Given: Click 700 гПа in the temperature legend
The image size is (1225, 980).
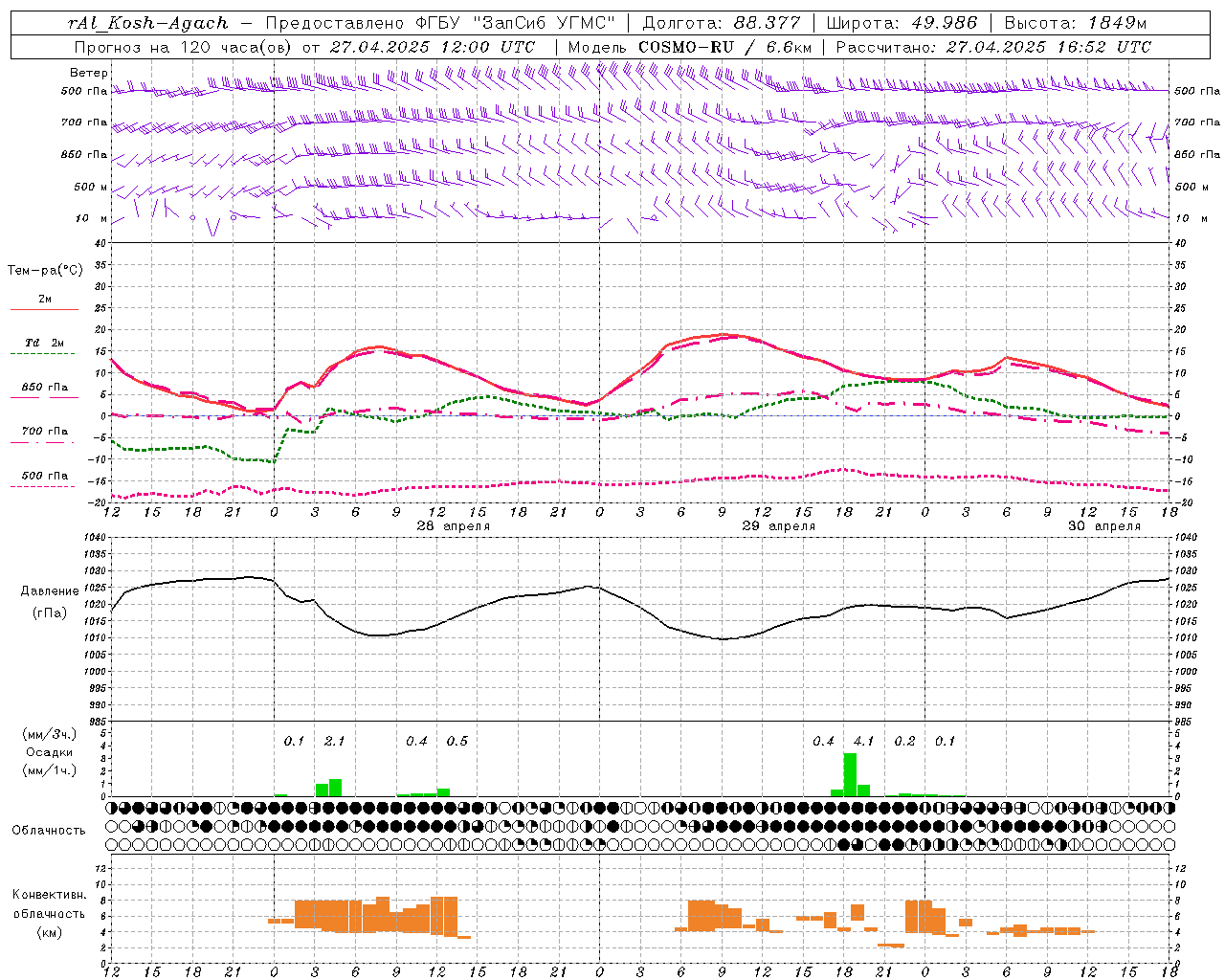Looking at the screenshot, I should pos(45,432).
